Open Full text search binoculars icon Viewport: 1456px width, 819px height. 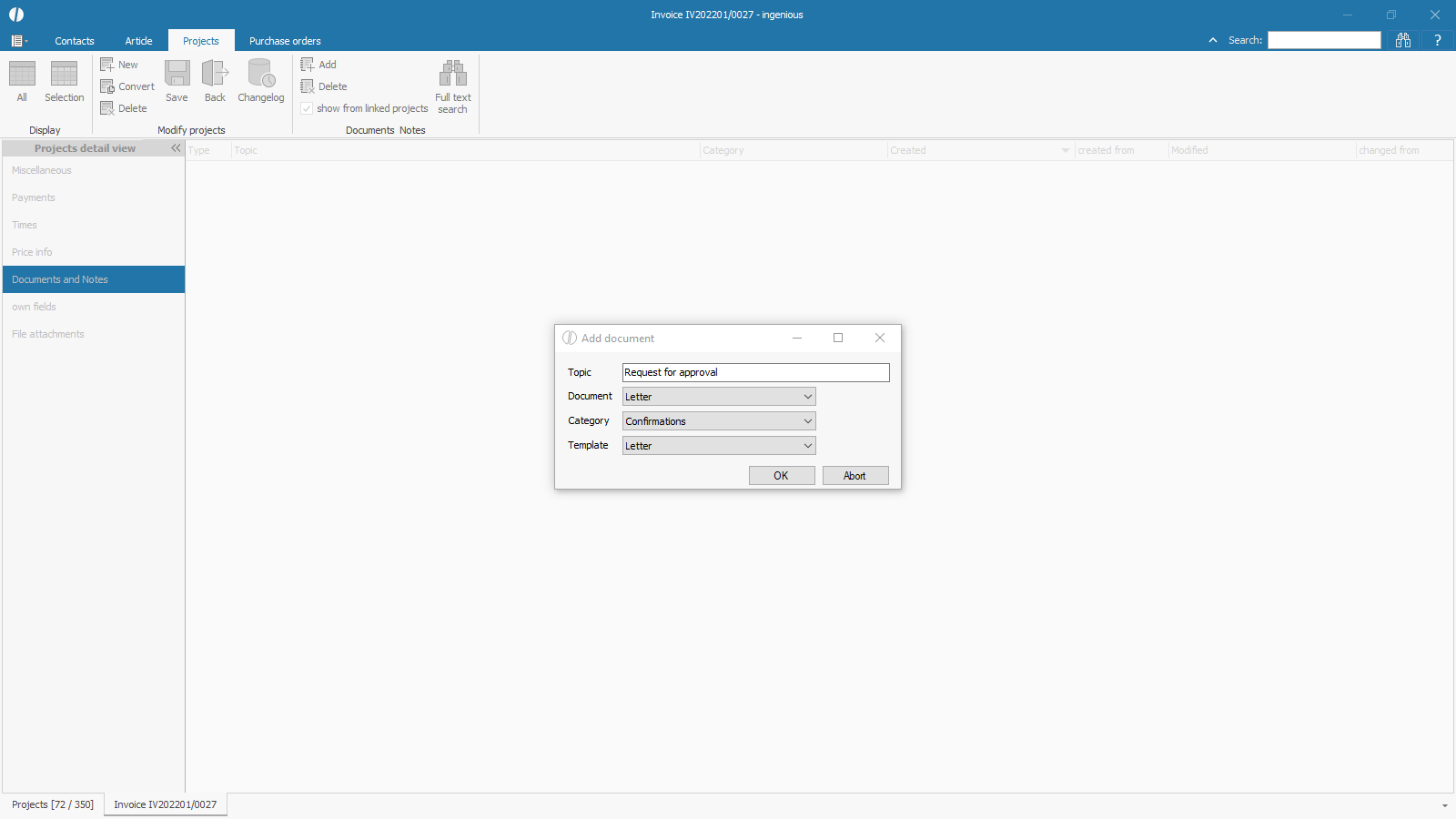[x=452, y=74]
